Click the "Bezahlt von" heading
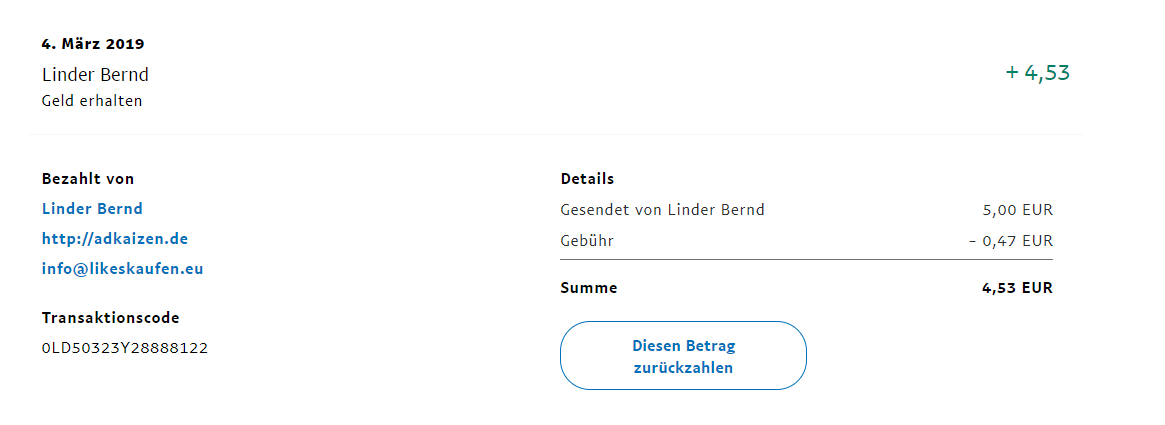 [88, 179]
